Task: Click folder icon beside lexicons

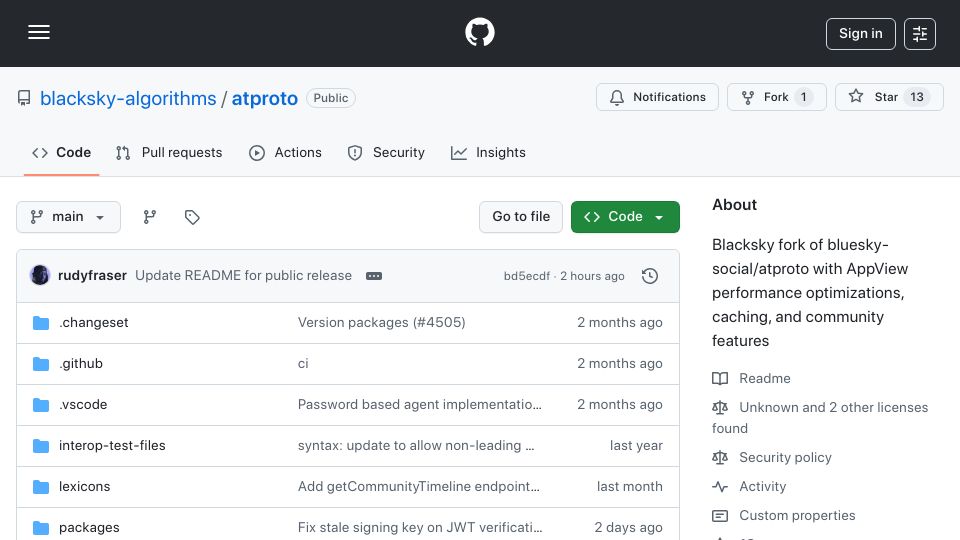Action: pos(41,487)
